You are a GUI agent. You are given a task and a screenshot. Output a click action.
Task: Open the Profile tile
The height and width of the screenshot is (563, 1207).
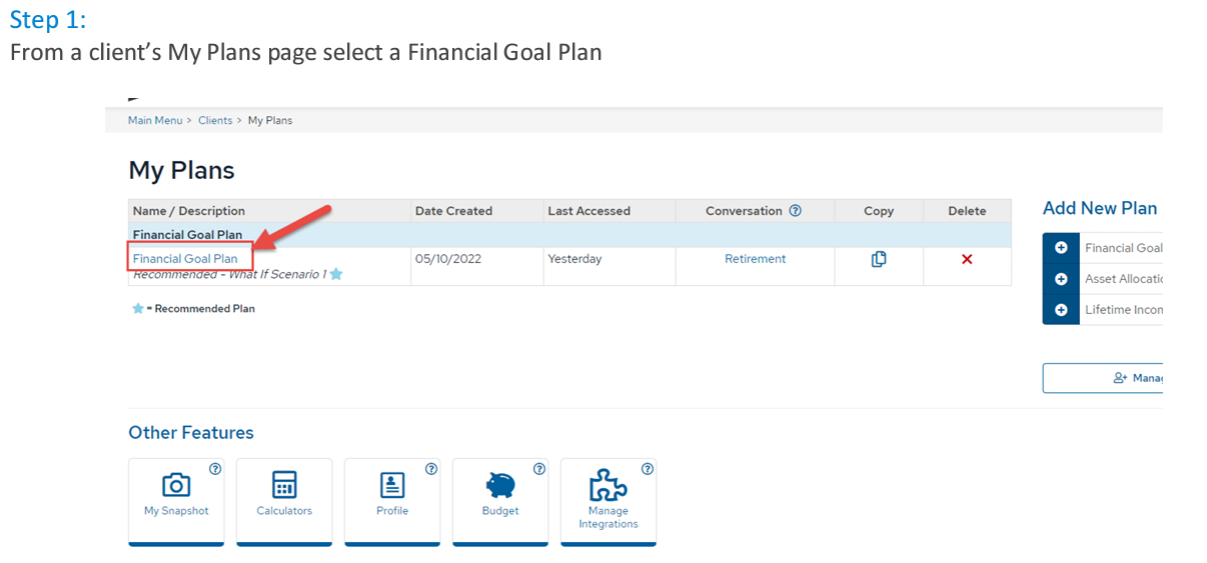(392, 502)
